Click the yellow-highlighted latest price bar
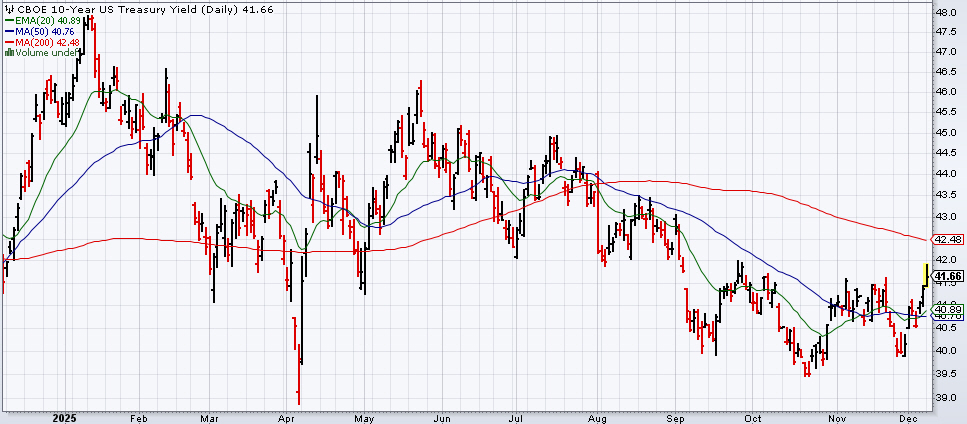 (x=926, y=274)
